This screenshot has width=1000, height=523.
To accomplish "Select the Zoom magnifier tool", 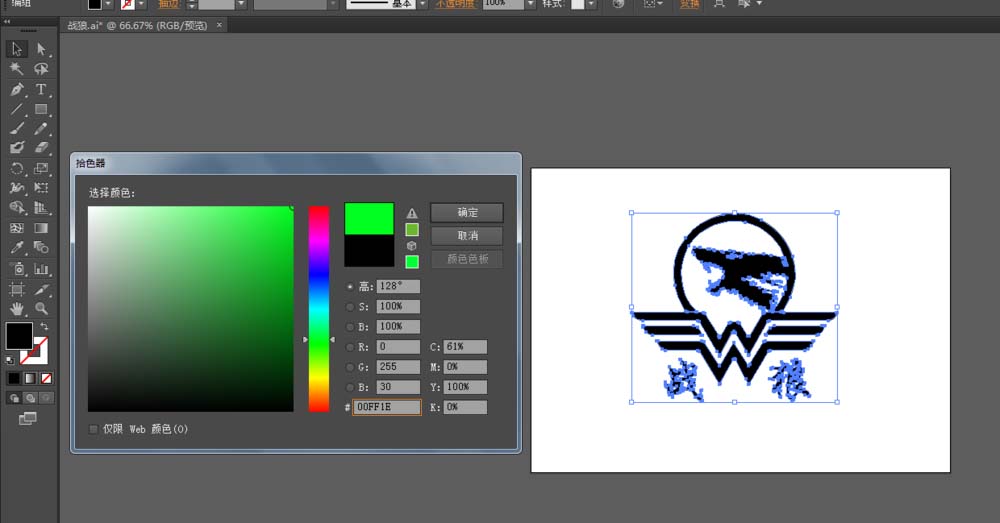I will click(41, 309).
